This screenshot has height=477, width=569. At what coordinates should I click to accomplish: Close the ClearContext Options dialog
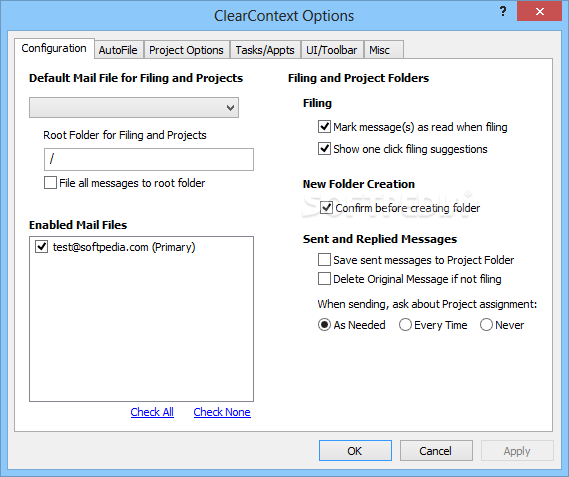click(x=540, y=12)
